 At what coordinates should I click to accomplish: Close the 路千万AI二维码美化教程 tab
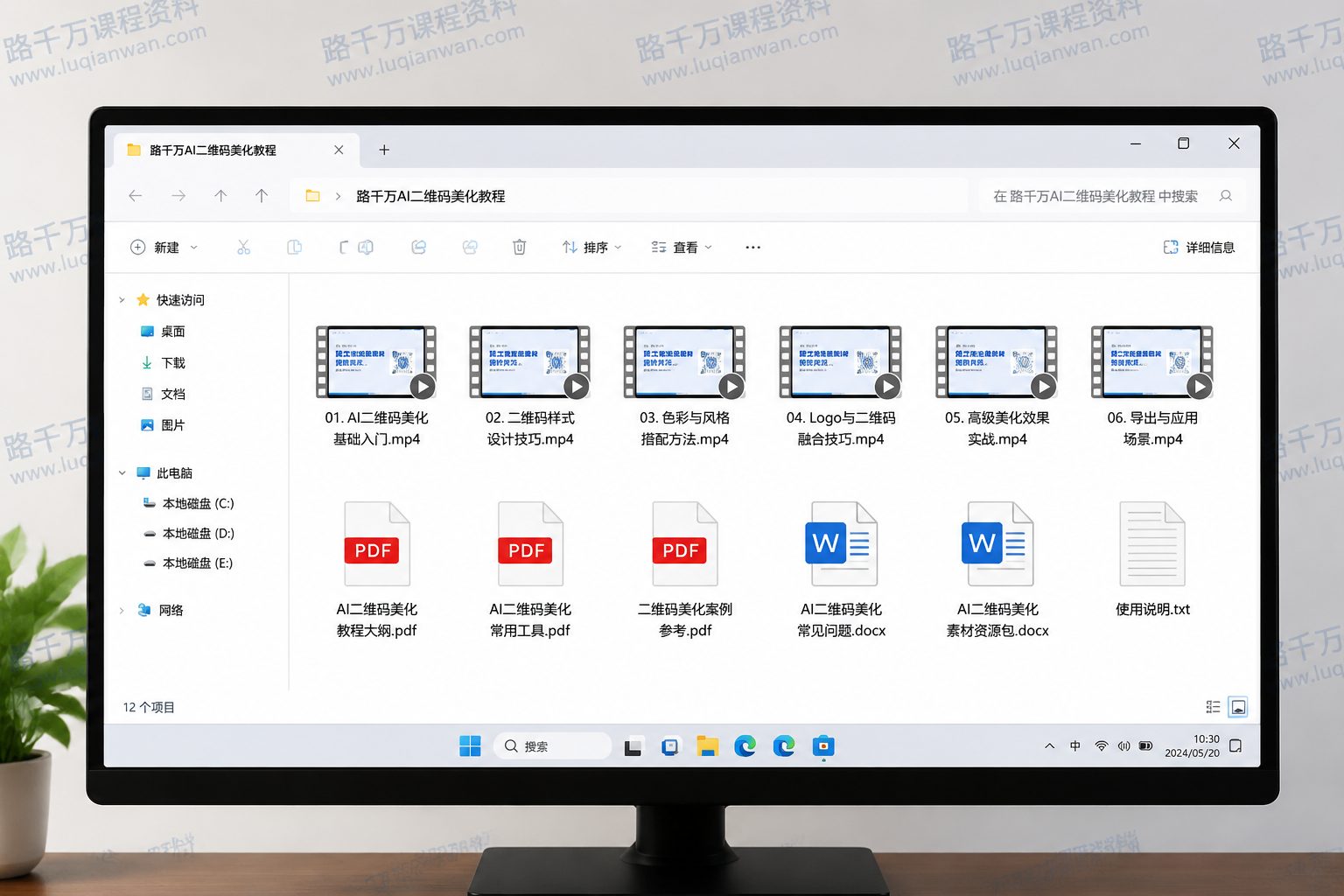point(339,150)
